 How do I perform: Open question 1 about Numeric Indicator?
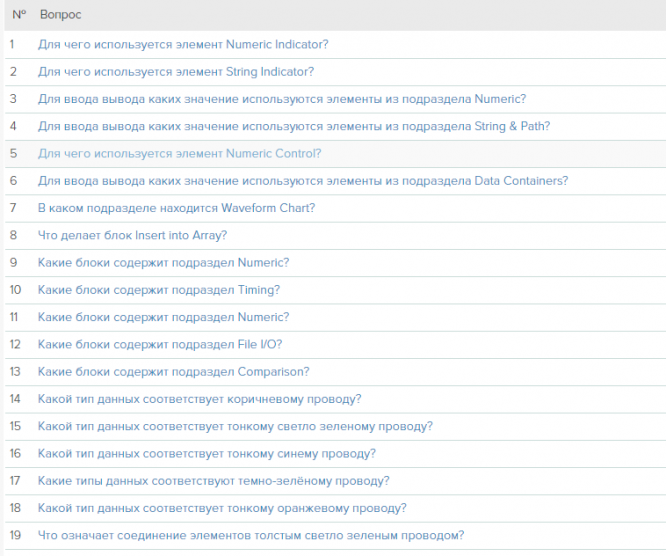pos(183,44)
